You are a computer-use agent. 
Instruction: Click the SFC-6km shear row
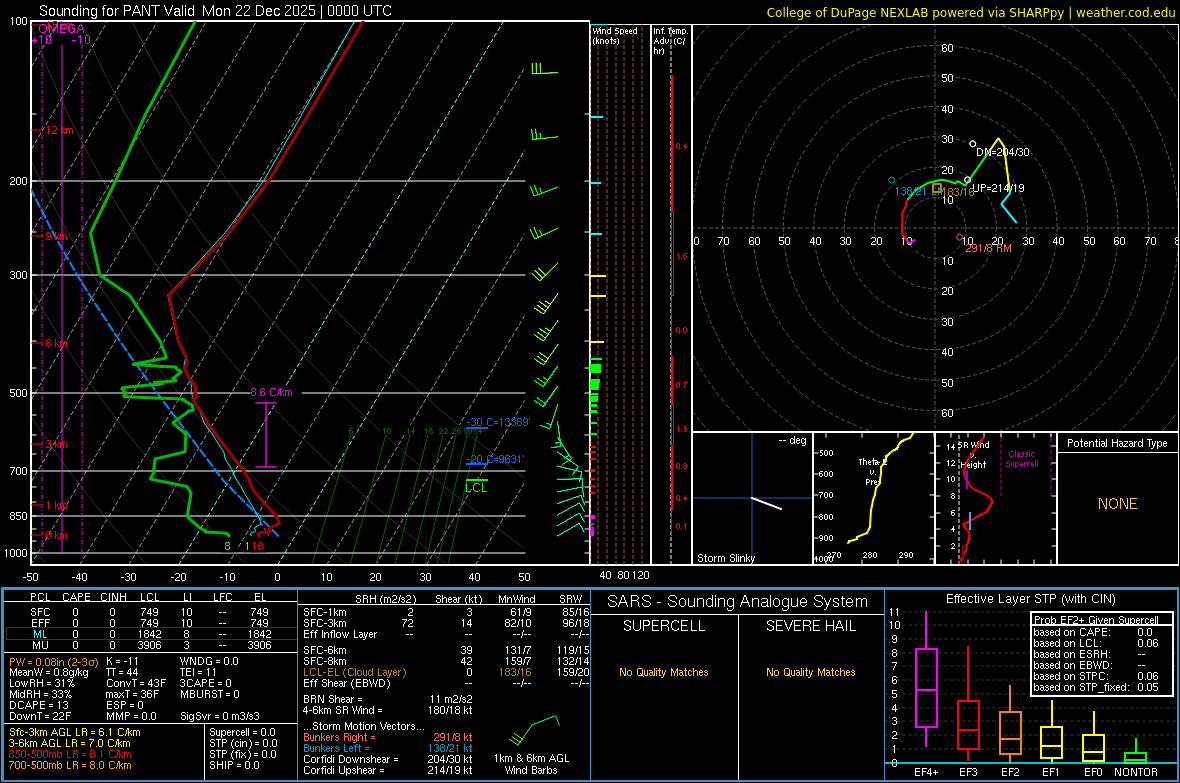[x=446, y=650]
